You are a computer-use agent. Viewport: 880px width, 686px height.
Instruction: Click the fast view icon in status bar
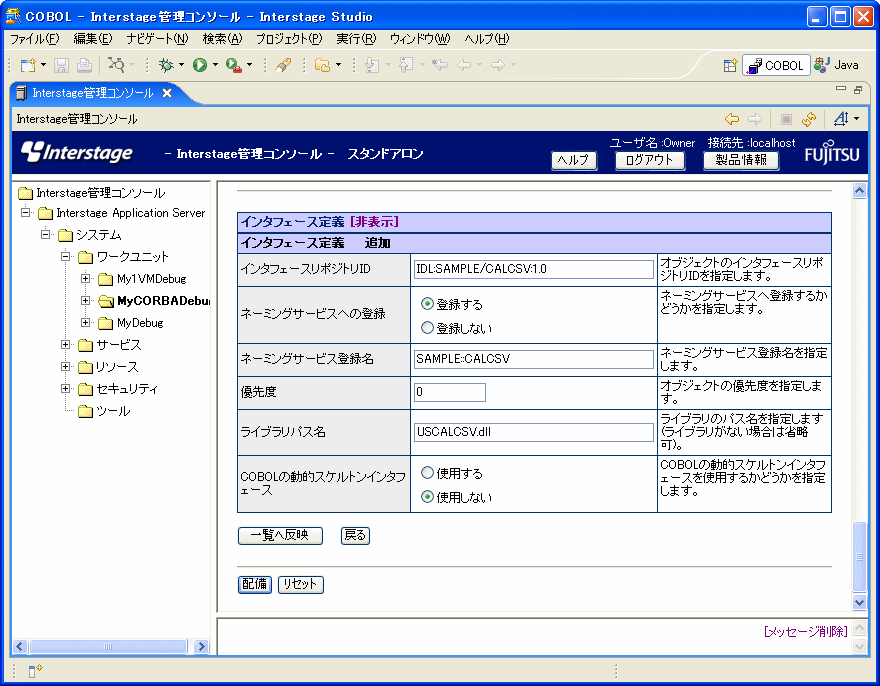click(x=35, y=670)
